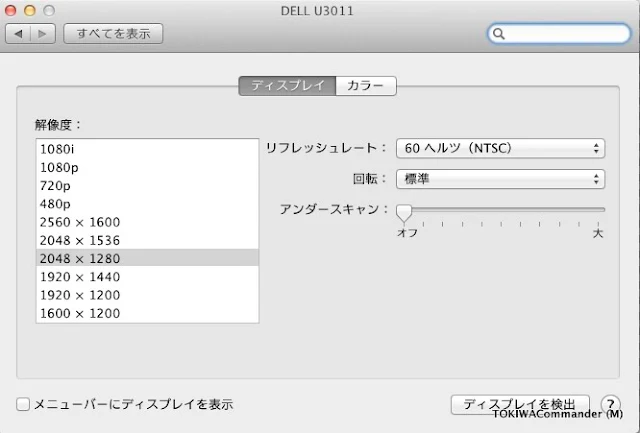The height and width of the screenshot is (433, 640).
Task: Select 1080i resolution
Action: coord(147,149)
